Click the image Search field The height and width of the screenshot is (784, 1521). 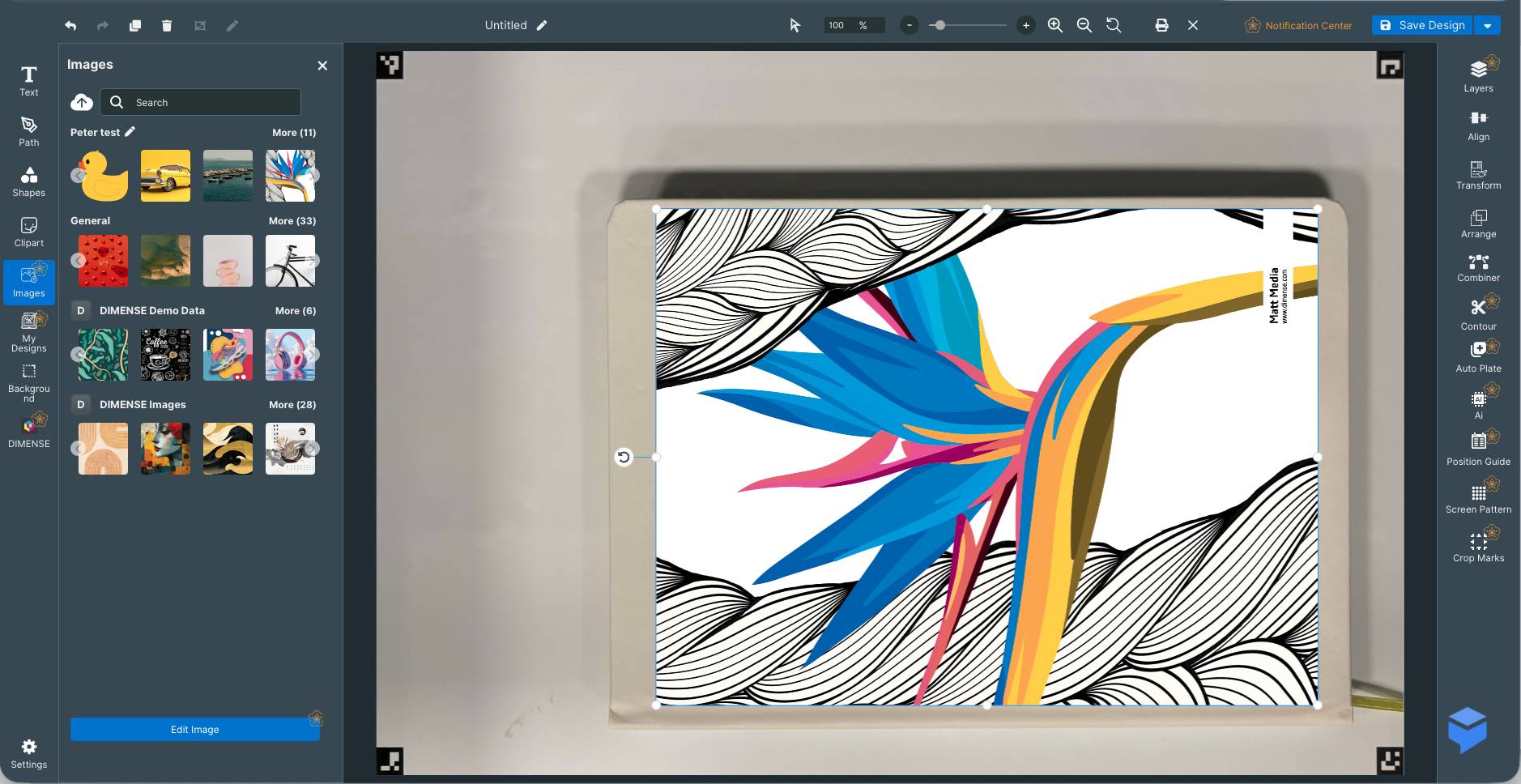[200, 102]
